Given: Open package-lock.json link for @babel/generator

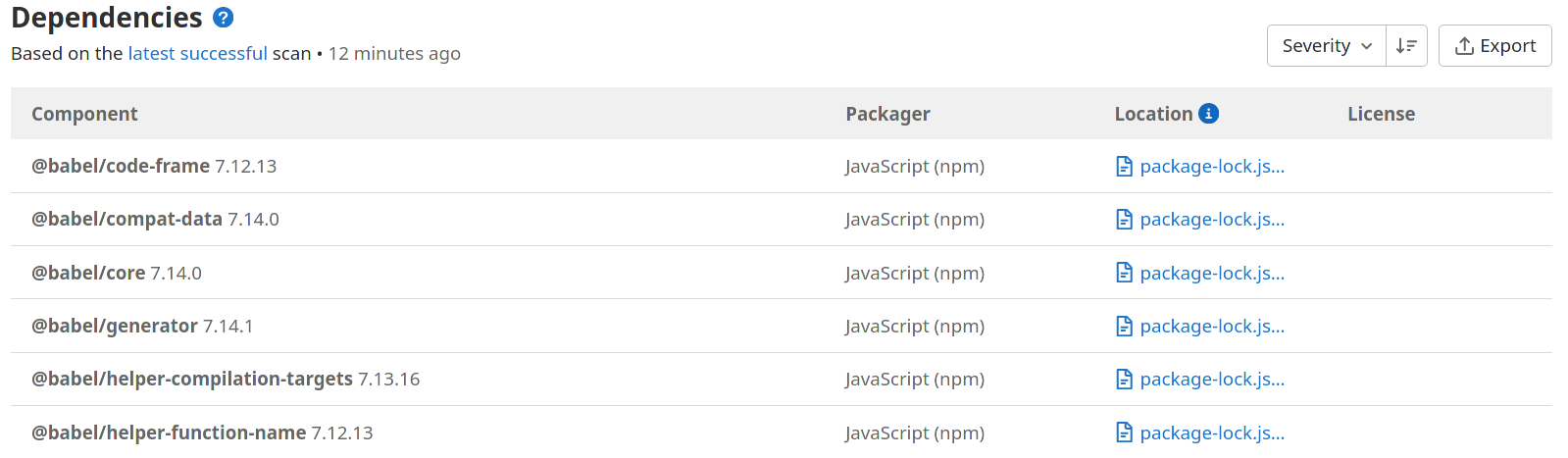Looking at the screenshot, I should tap(1212, 327).
